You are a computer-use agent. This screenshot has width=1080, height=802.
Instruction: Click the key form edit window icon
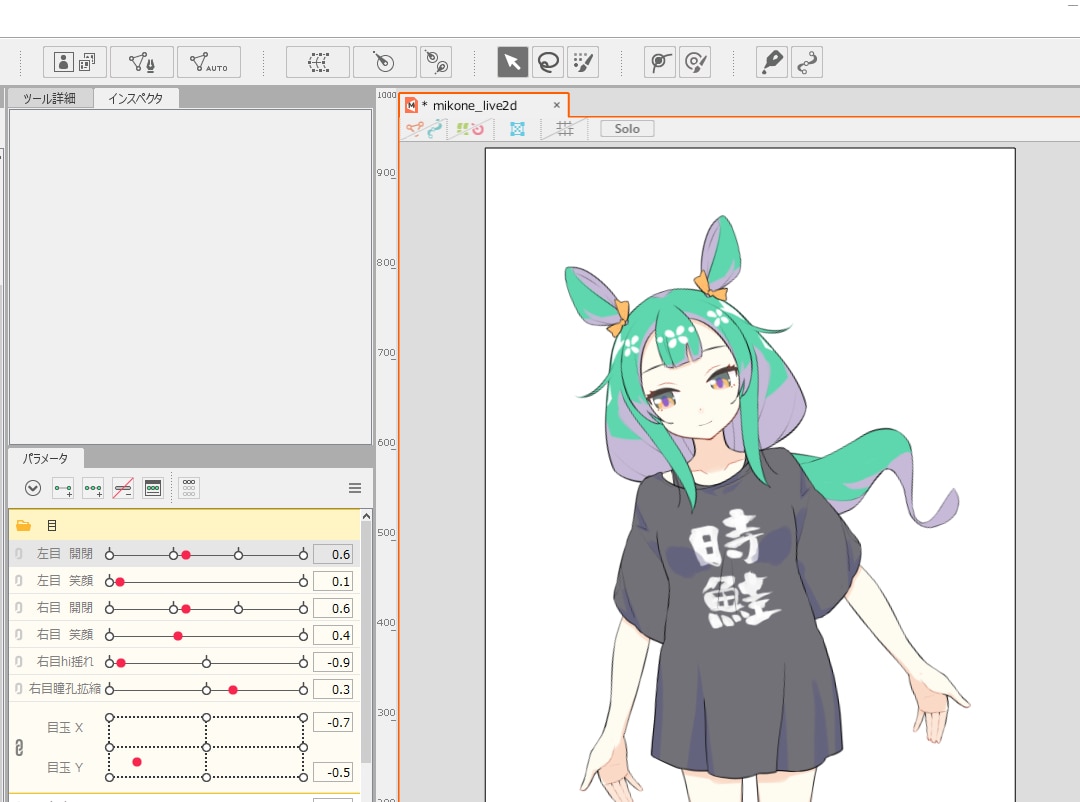coord(153,489)
